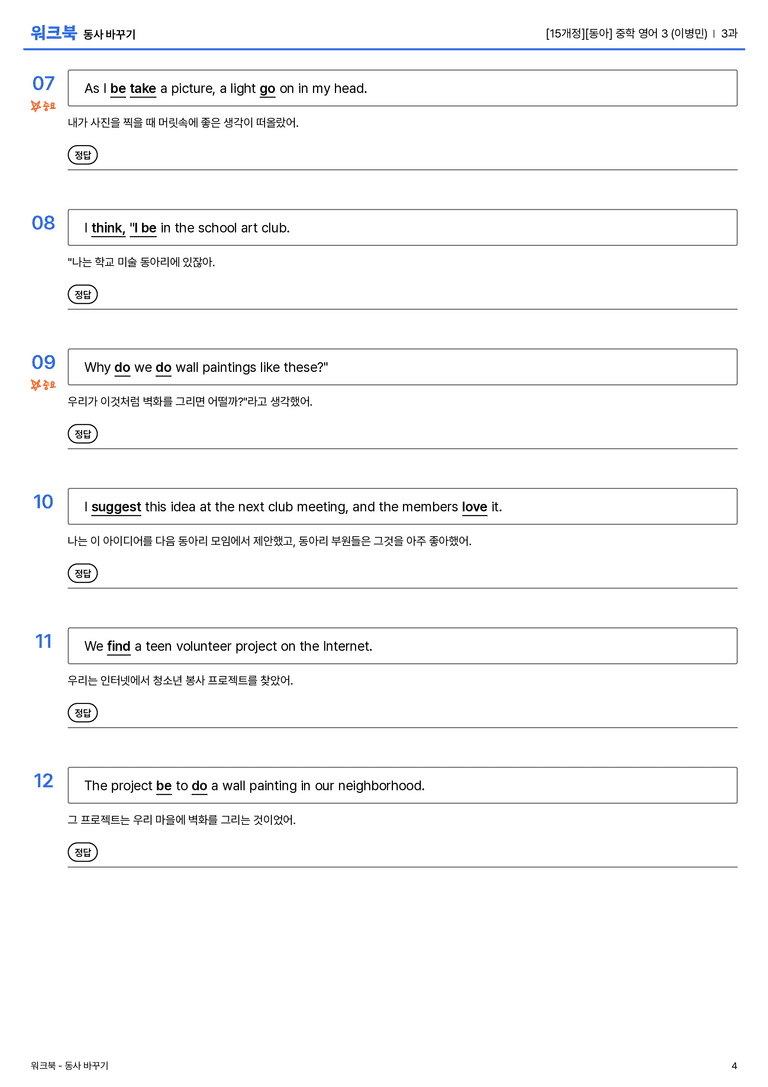Click the question number 08
Screen dimensions: 768x1087
pos(44,223)
